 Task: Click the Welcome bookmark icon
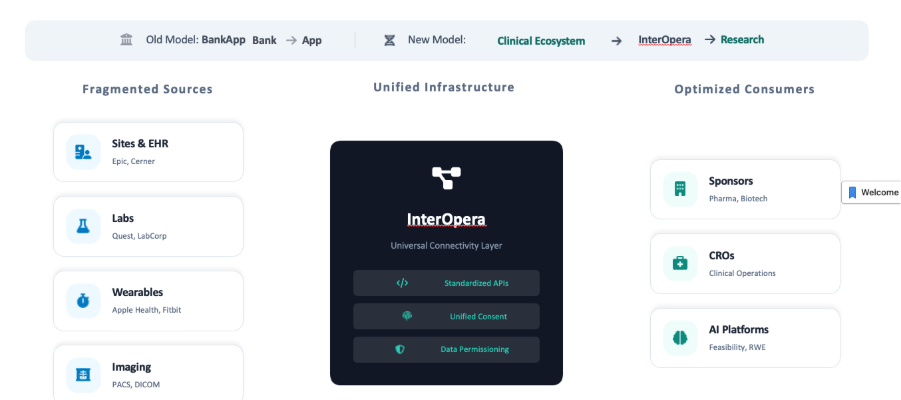pos(852,193)
